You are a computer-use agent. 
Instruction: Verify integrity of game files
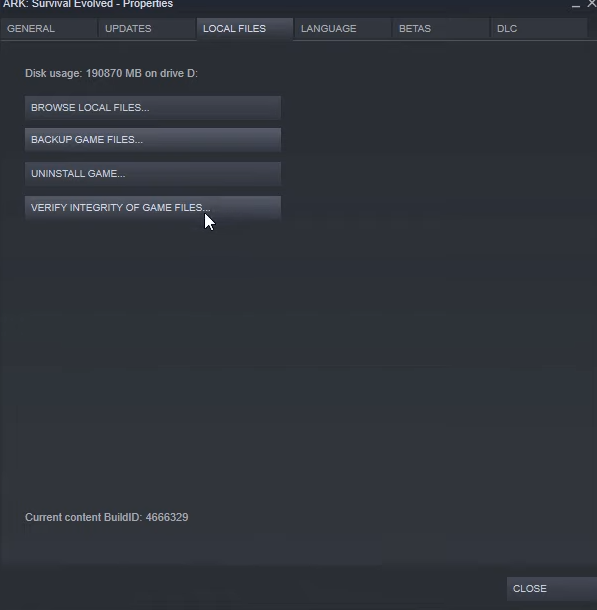[x=153, y=208]
